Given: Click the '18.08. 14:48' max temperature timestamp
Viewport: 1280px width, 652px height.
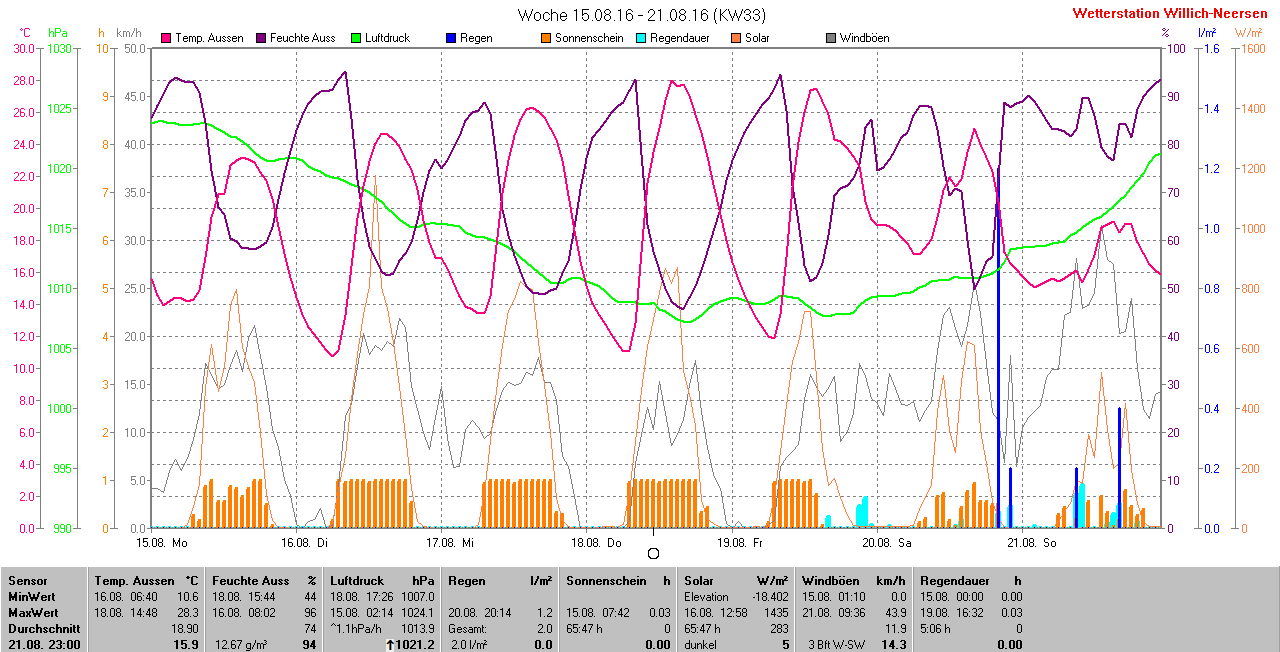Looking at the screenshot, I should pos(128,613).
